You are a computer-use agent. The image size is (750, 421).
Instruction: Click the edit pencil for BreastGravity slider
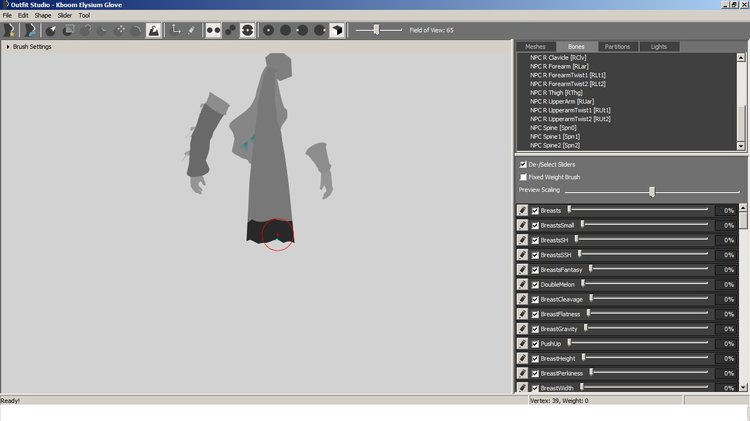coord(522,329)
